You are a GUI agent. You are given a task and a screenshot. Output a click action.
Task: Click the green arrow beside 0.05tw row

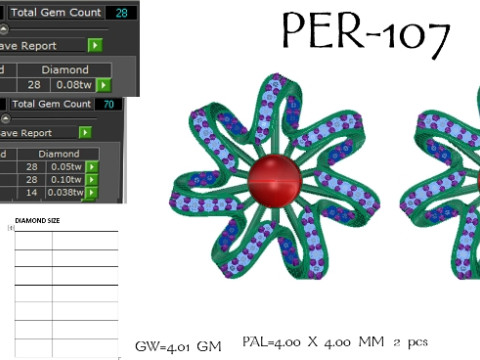coord(92,167)
